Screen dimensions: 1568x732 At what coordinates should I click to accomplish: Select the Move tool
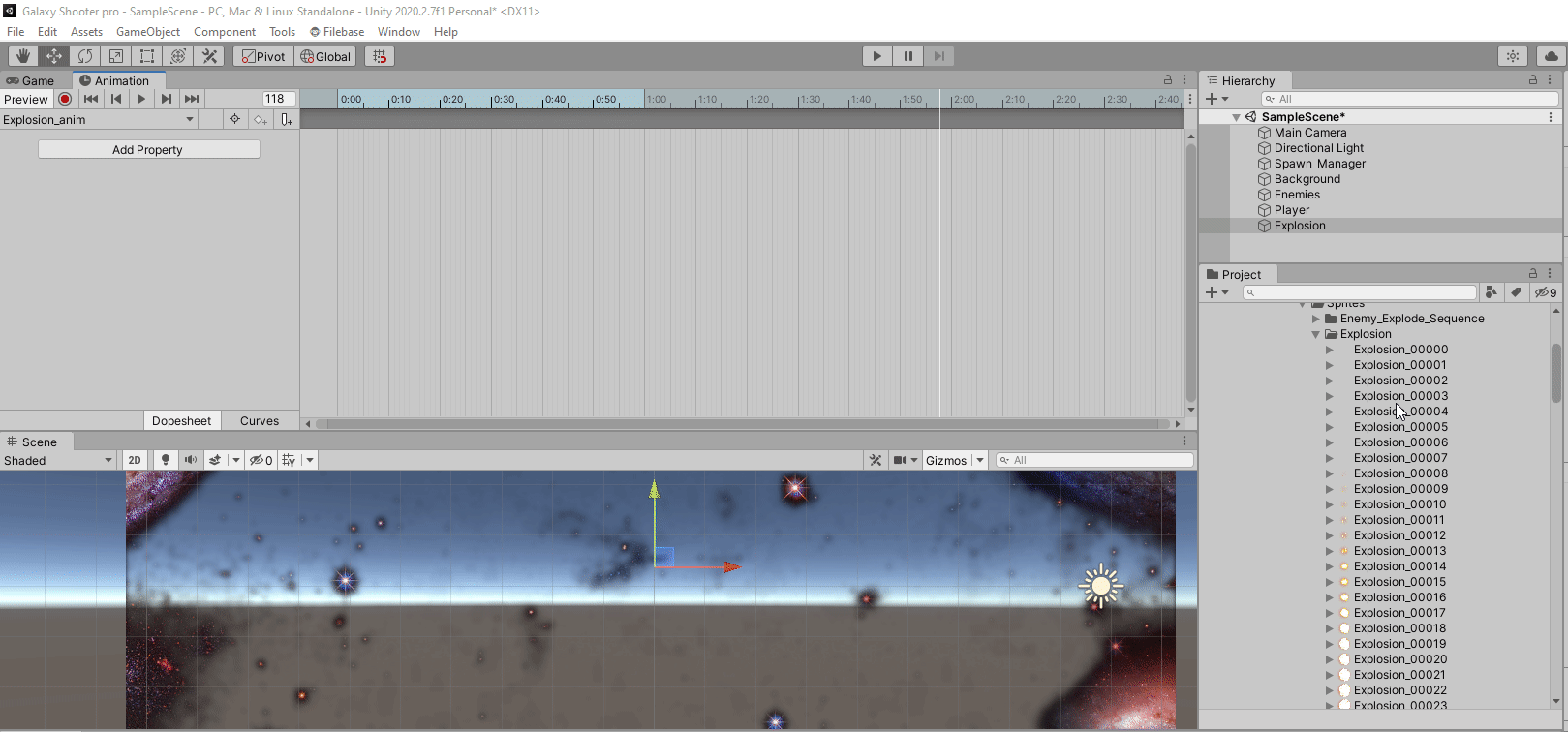click(53, 56)
